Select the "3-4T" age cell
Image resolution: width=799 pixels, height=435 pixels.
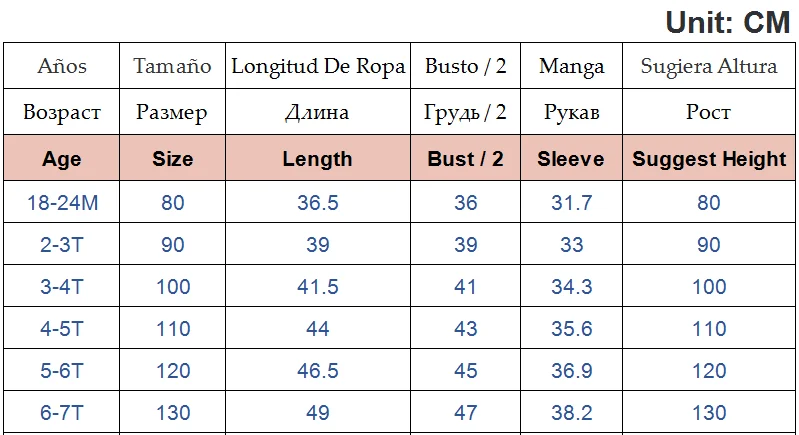click(62, 287)
